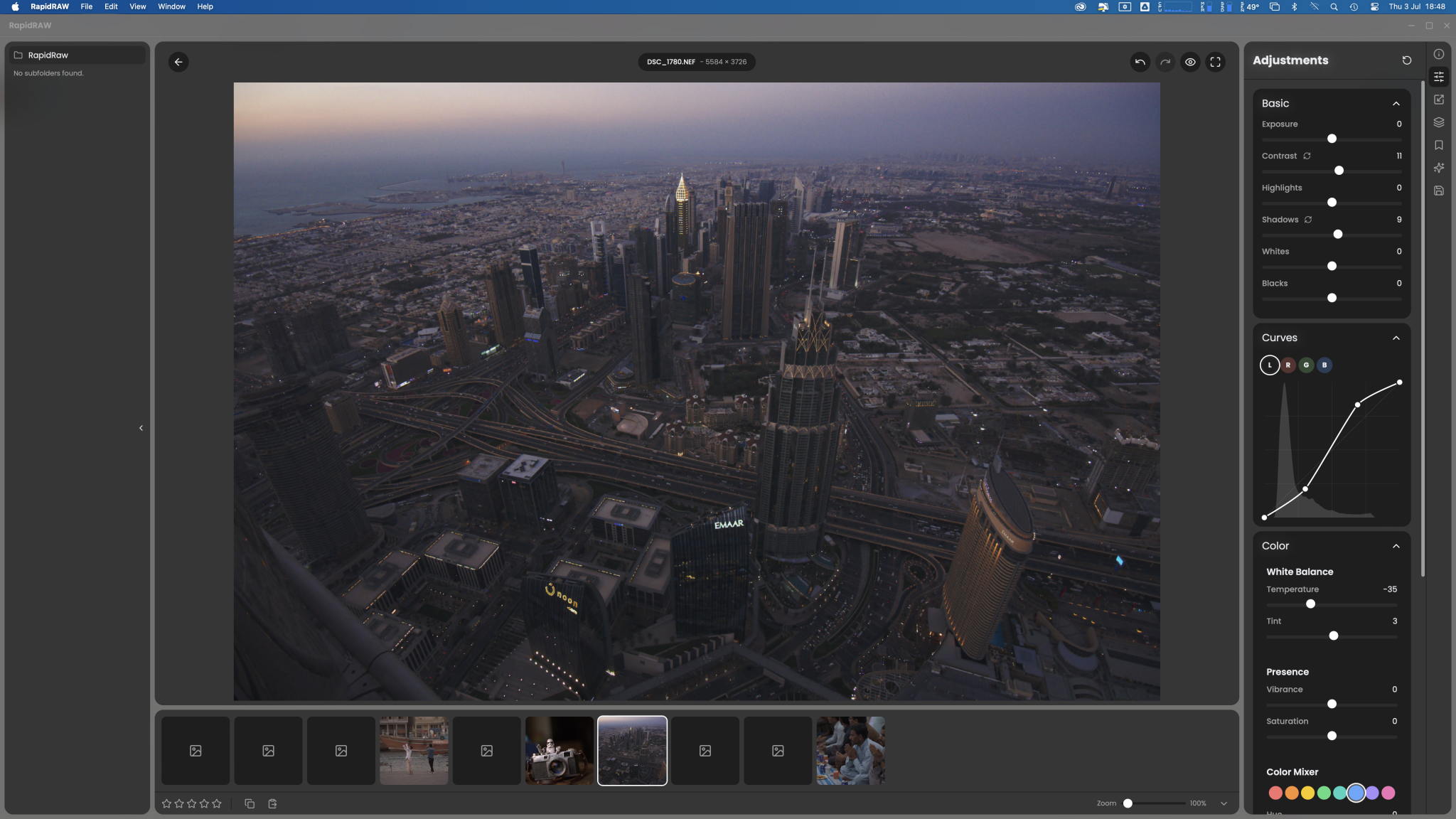This screenshot has width=1456, height=819.
Task: Open the AI sparkles panel
Action: pyautogui.click(x=1438, y=168)
